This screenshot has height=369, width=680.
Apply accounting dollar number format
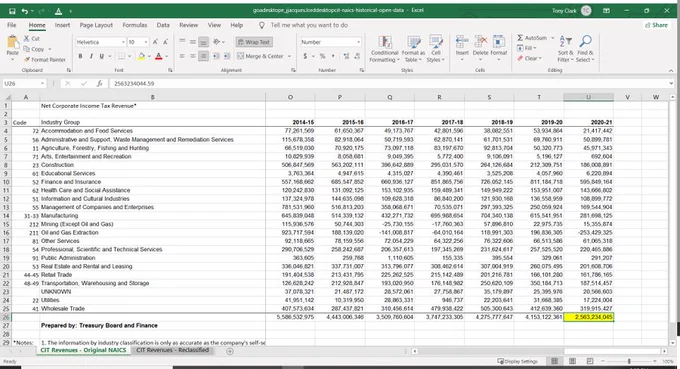[305, 56]
